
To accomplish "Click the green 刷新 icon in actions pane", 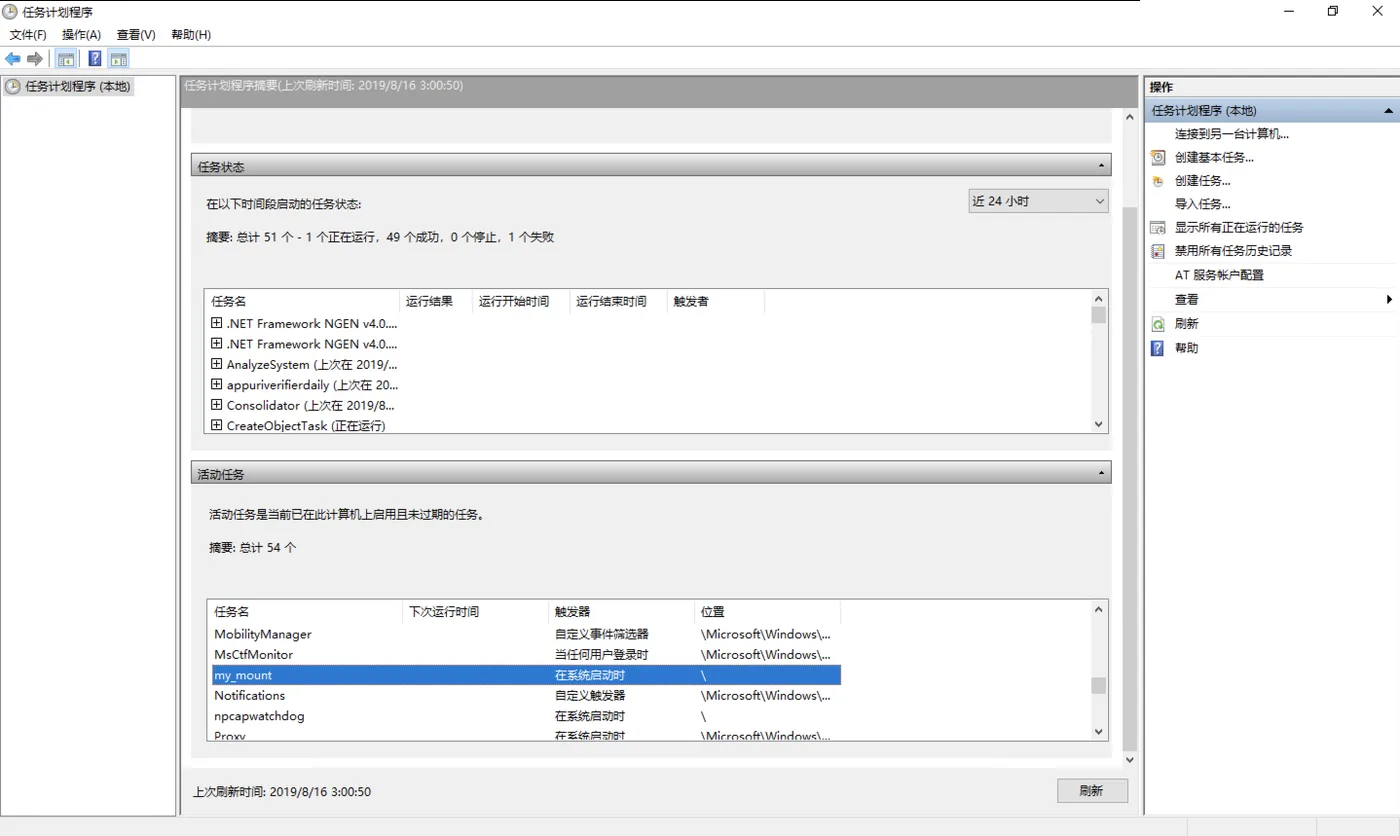I will click(1158, 324).
